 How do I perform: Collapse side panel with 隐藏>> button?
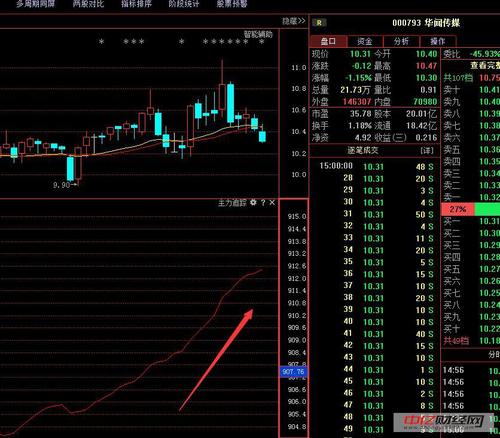click(x=294, y=21)
